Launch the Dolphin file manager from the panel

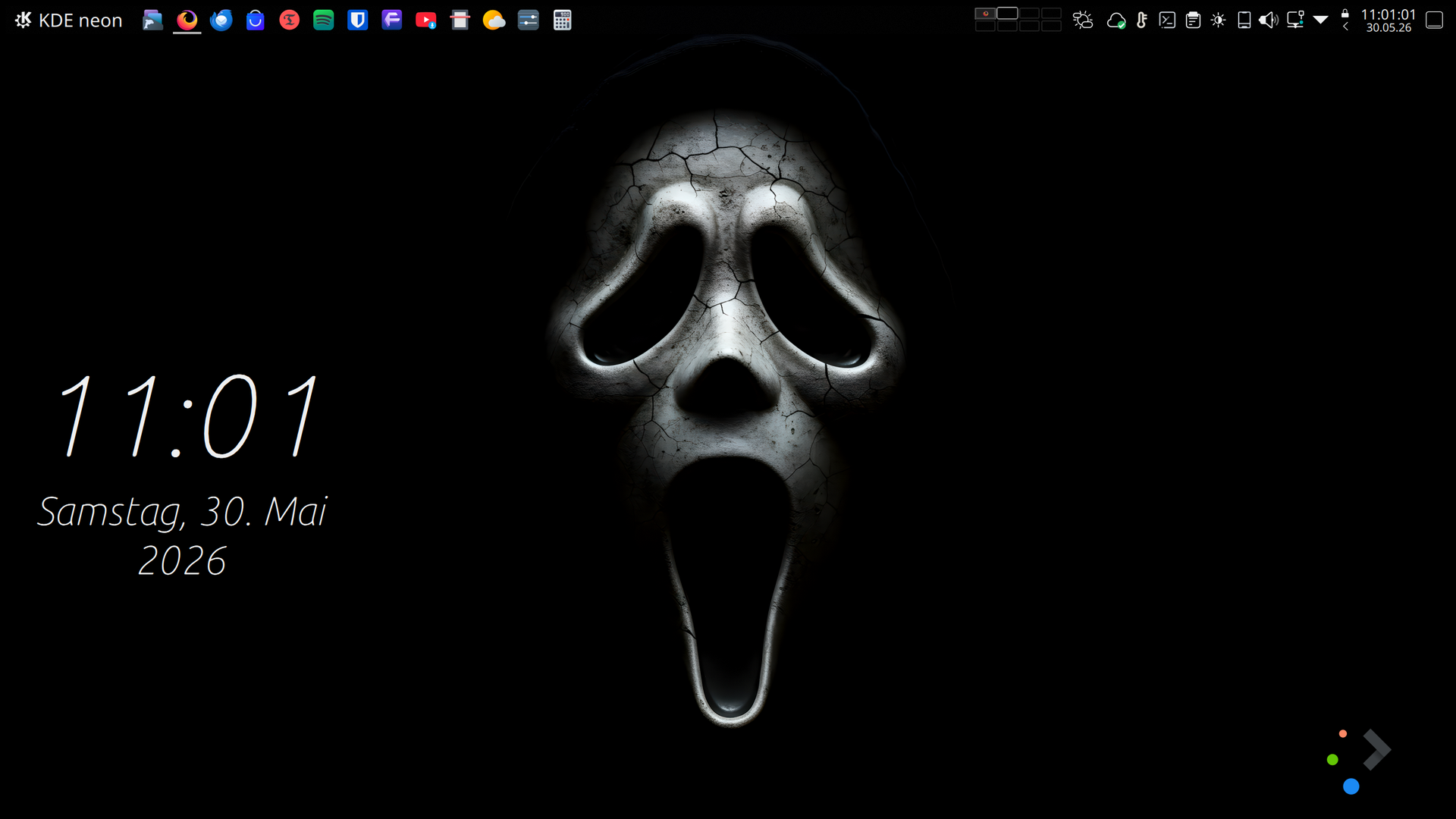[x=152, y=20]
